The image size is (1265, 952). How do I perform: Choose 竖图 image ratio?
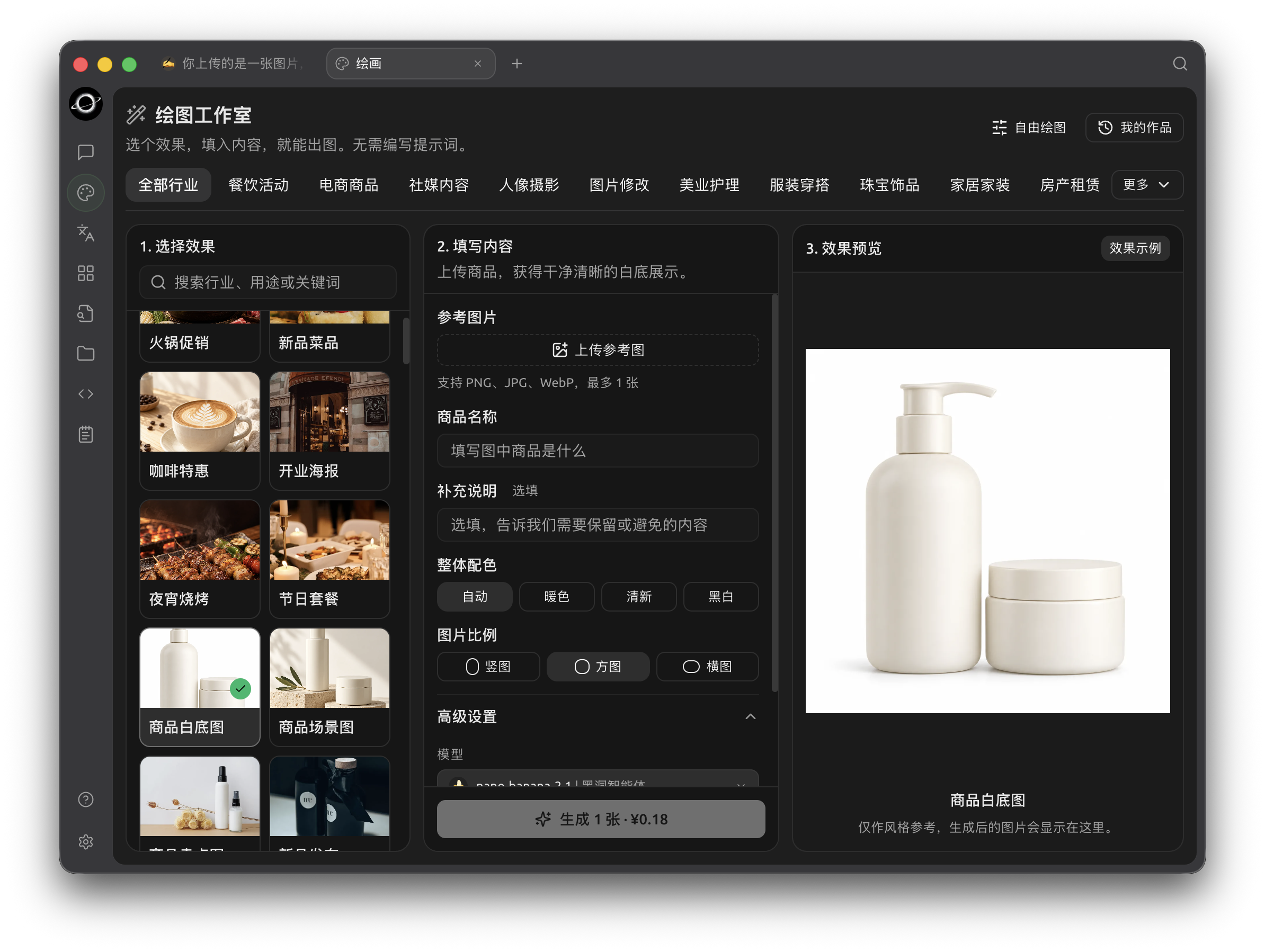coord(488,667)
